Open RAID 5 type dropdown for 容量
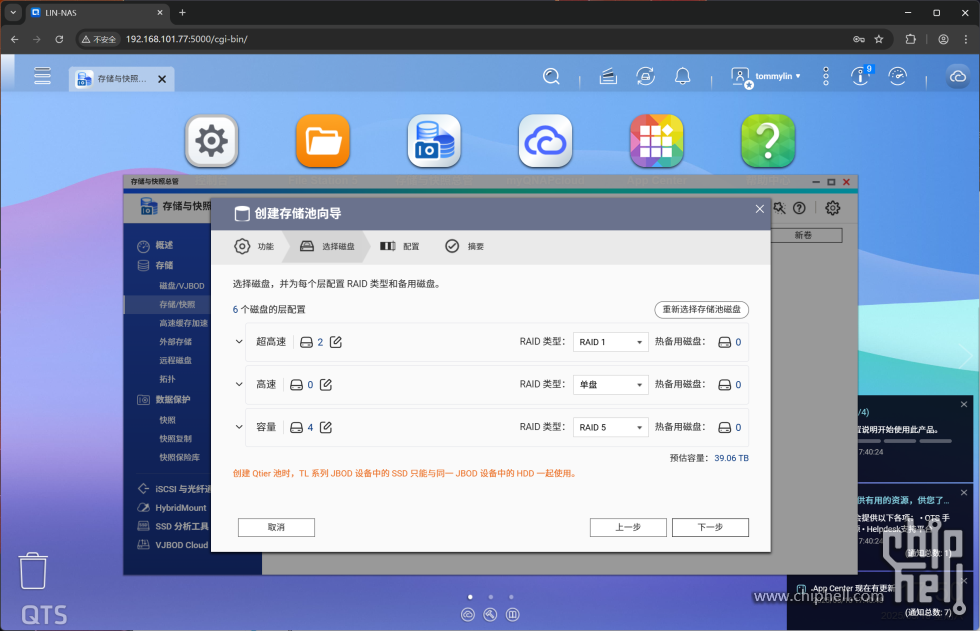The height and width of the screenshot is (631, 980). click(x=611, y=427)
